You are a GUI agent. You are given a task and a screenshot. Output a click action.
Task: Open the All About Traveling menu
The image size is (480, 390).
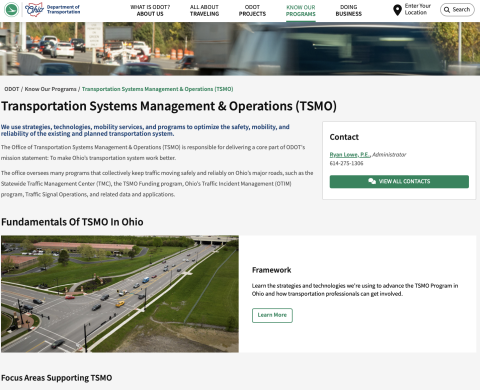[204, 10]
